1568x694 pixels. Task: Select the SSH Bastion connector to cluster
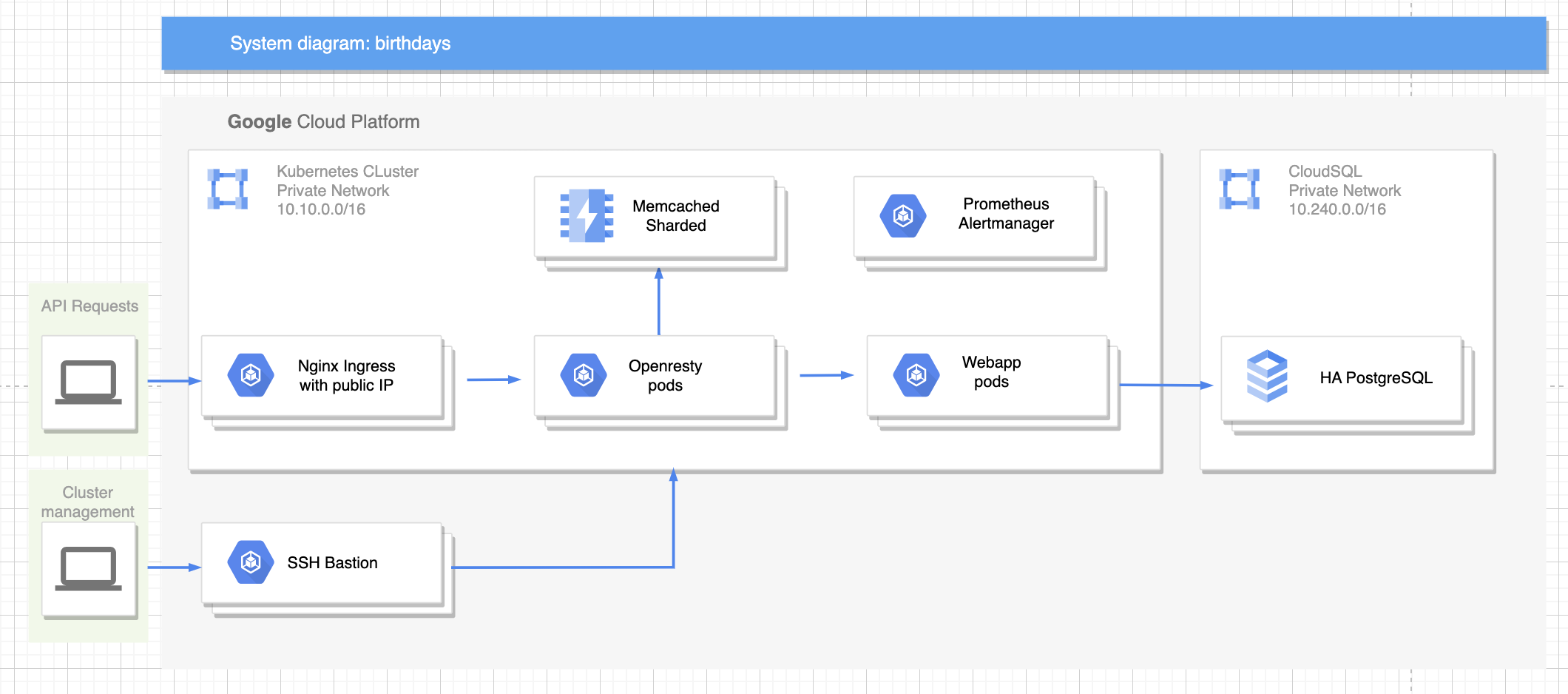[674, 567]
